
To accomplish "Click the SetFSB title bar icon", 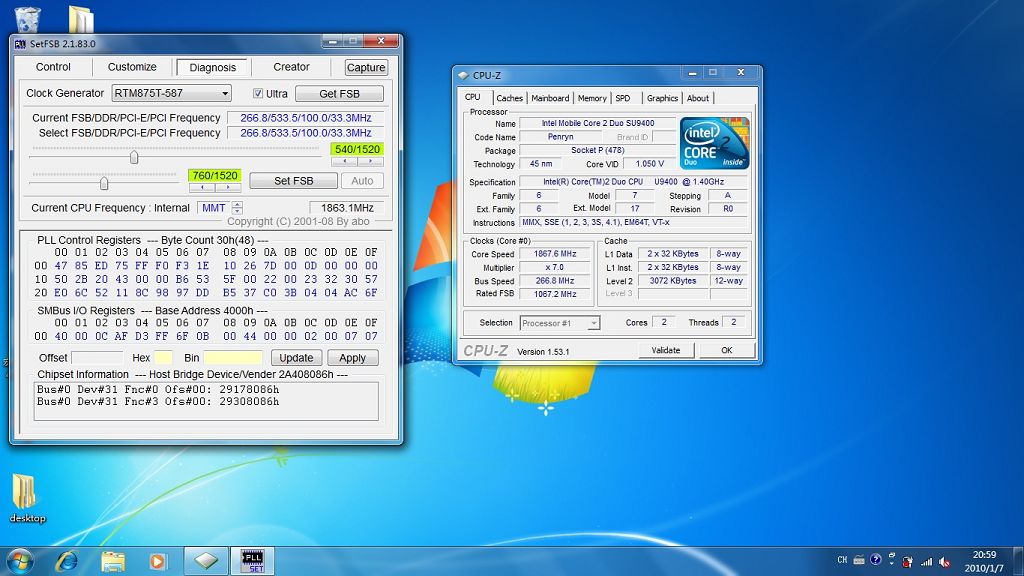I will [20, 44].
